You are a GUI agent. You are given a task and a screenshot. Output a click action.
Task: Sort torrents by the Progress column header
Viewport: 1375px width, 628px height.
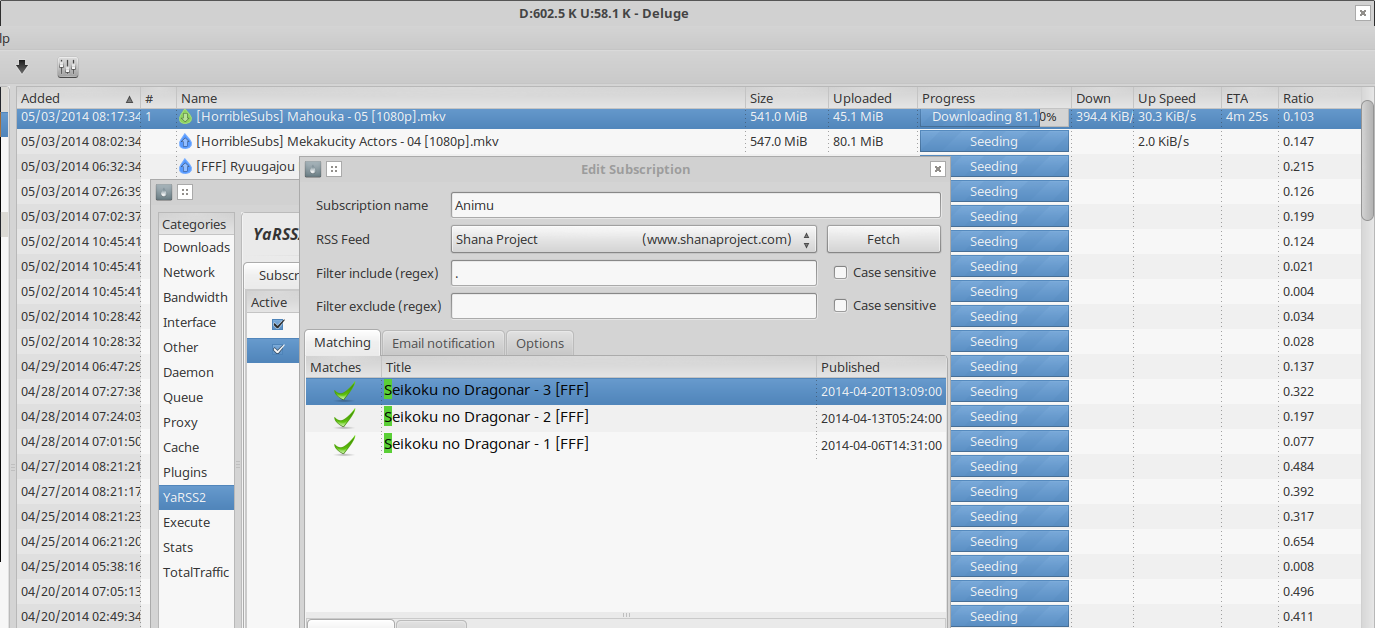point(994,98)
